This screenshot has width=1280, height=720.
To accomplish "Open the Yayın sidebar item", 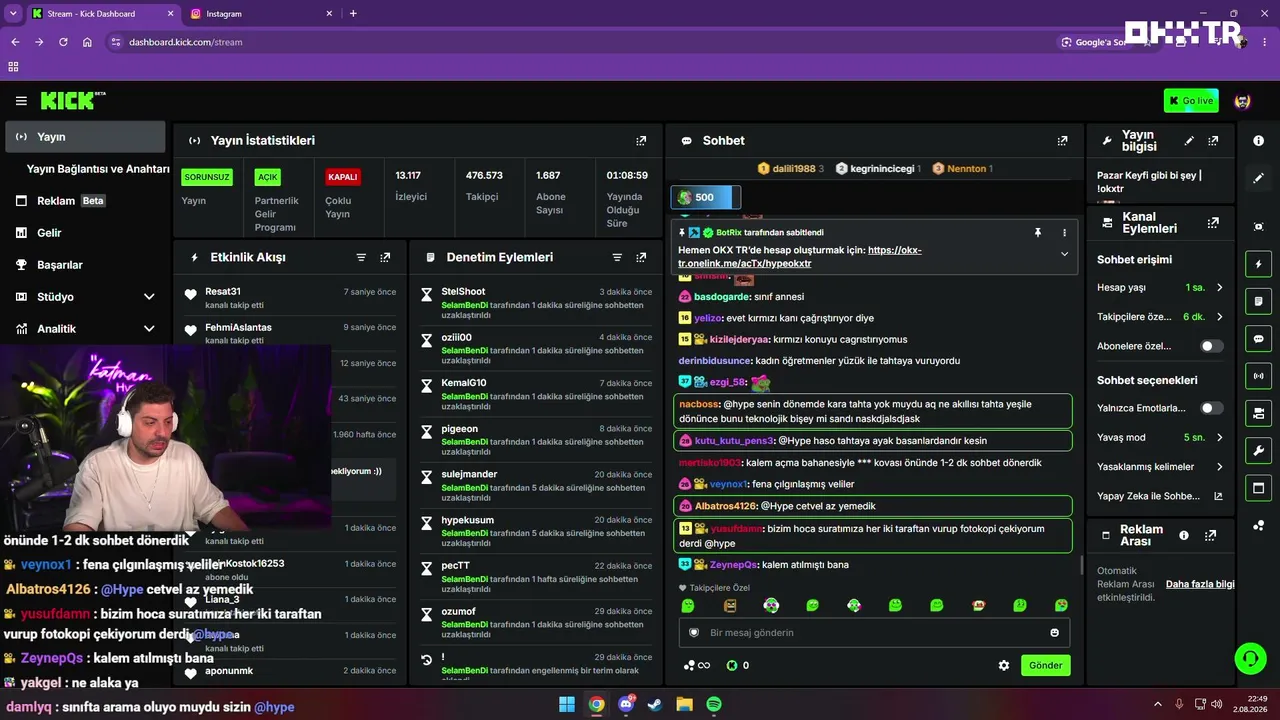I will pos(86,137).
